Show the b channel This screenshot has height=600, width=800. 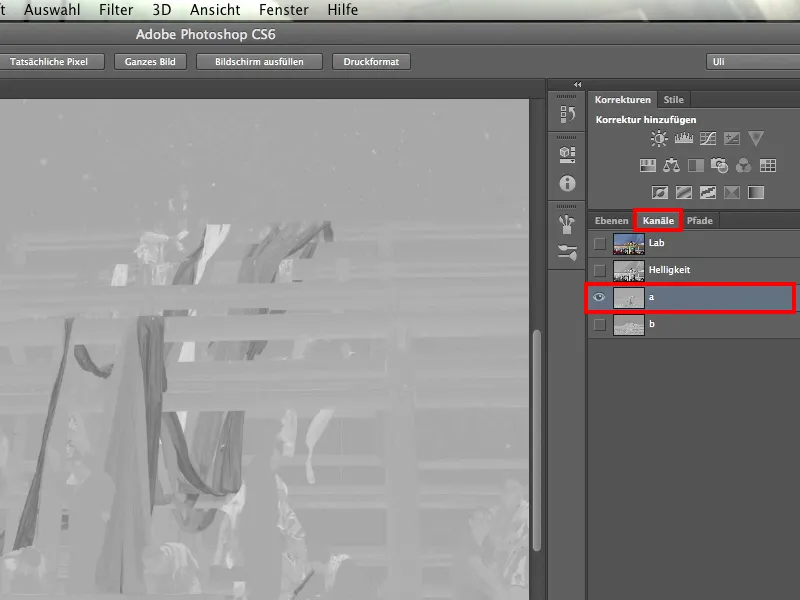click(x=599, y=324)
